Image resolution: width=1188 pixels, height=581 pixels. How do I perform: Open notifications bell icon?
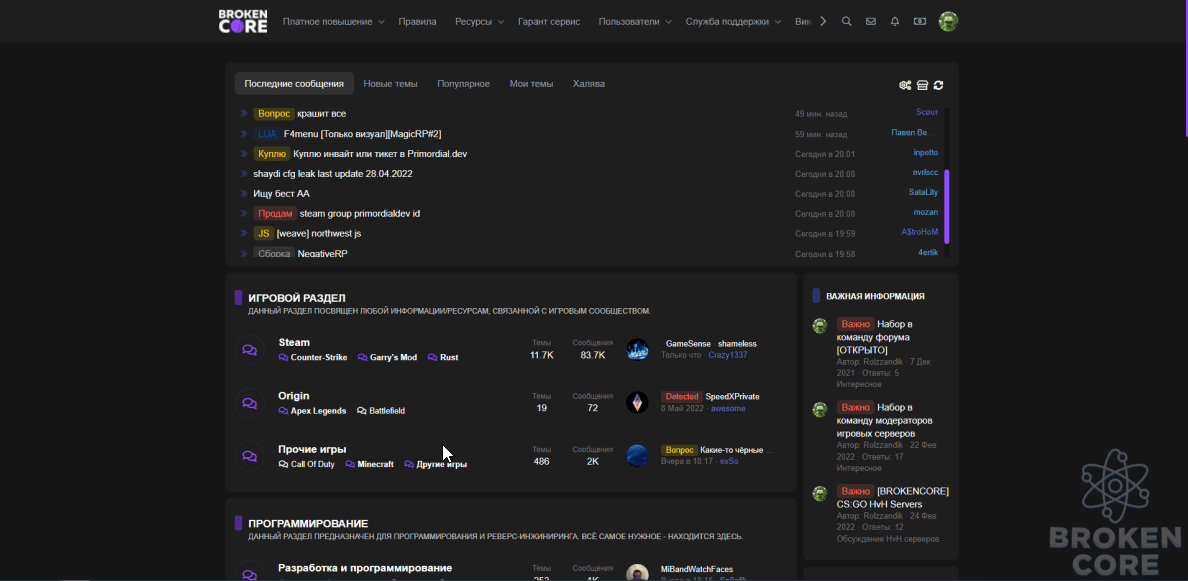click(895, 21)
